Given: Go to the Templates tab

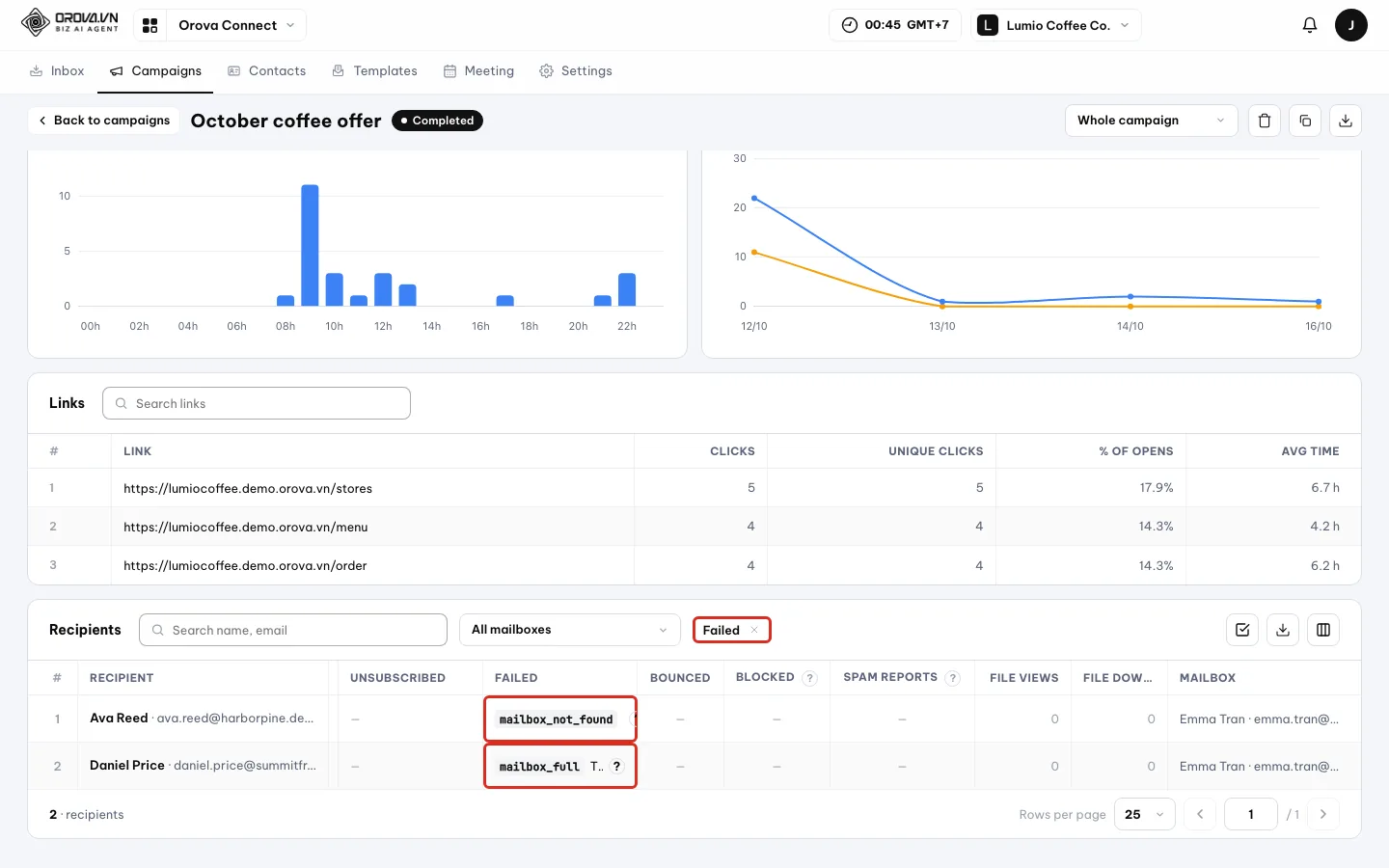Looking at the screenshot, I should (374, 71).
